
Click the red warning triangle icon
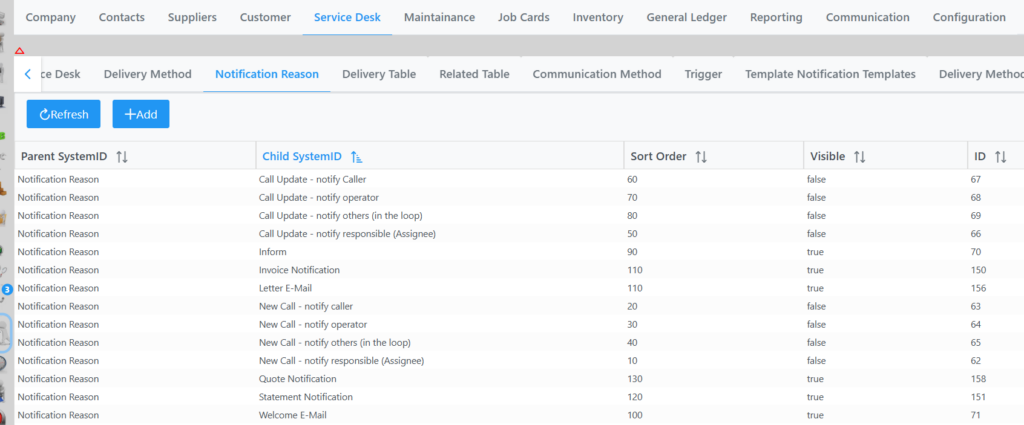[19, 50]
